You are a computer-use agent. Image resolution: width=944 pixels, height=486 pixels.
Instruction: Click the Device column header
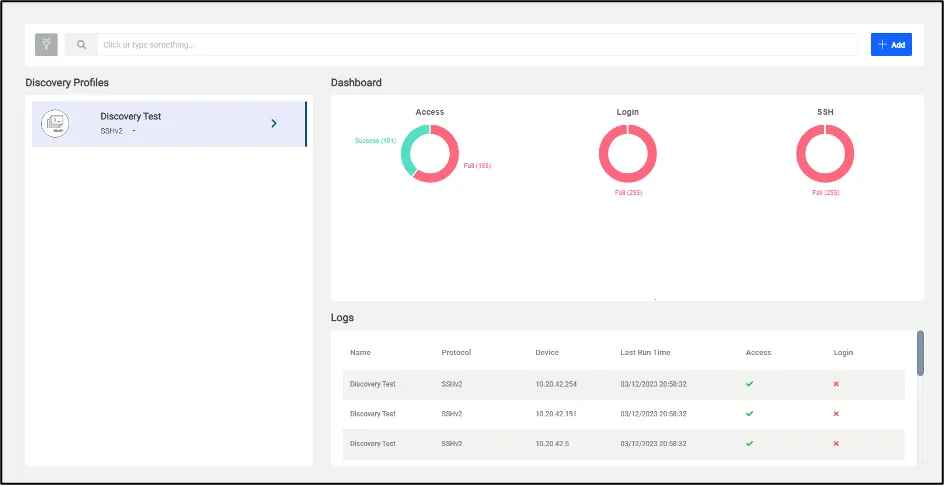pos(547,352)
